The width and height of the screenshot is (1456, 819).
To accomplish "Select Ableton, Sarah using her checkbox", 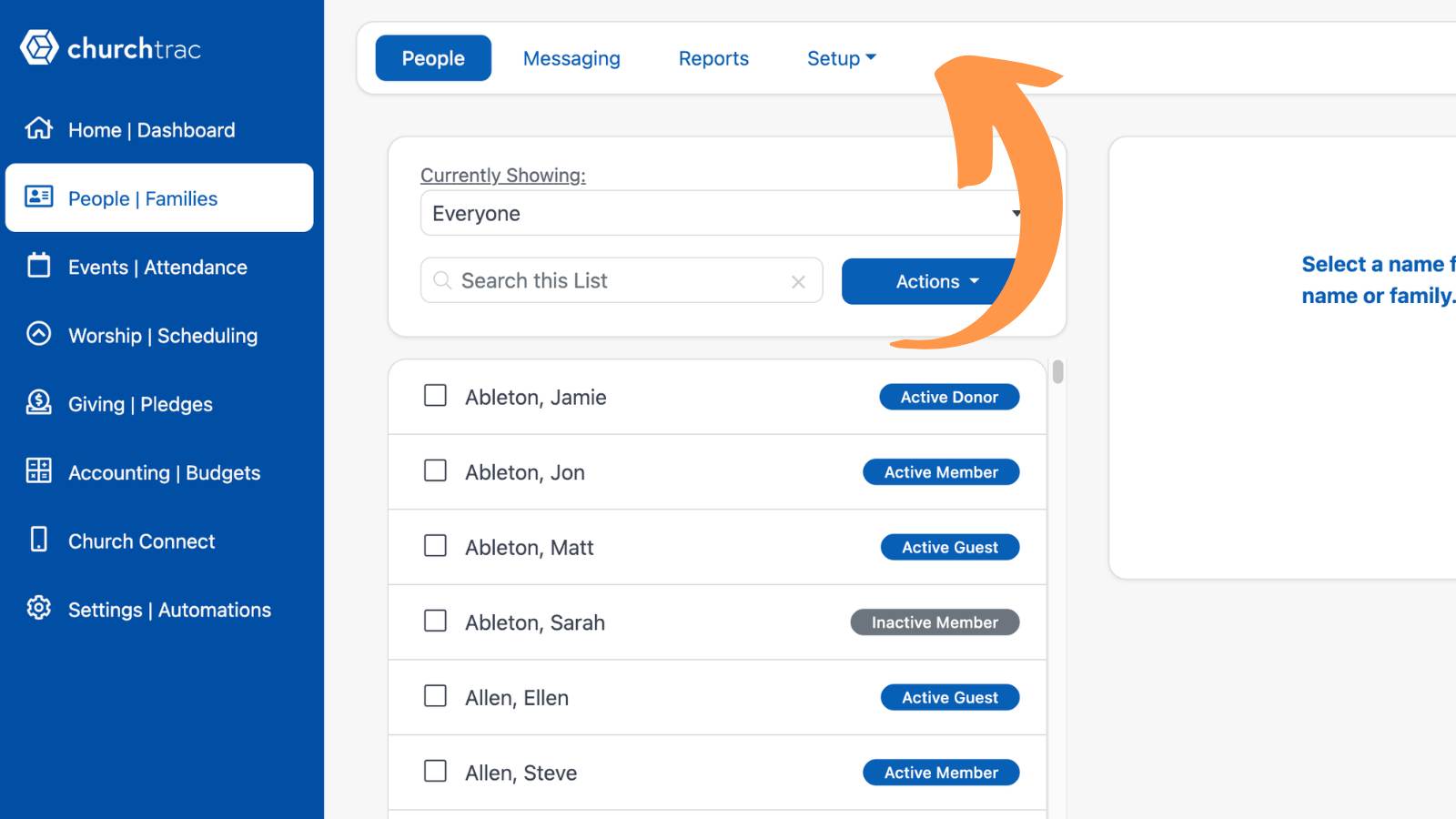I will coord(435,621).
